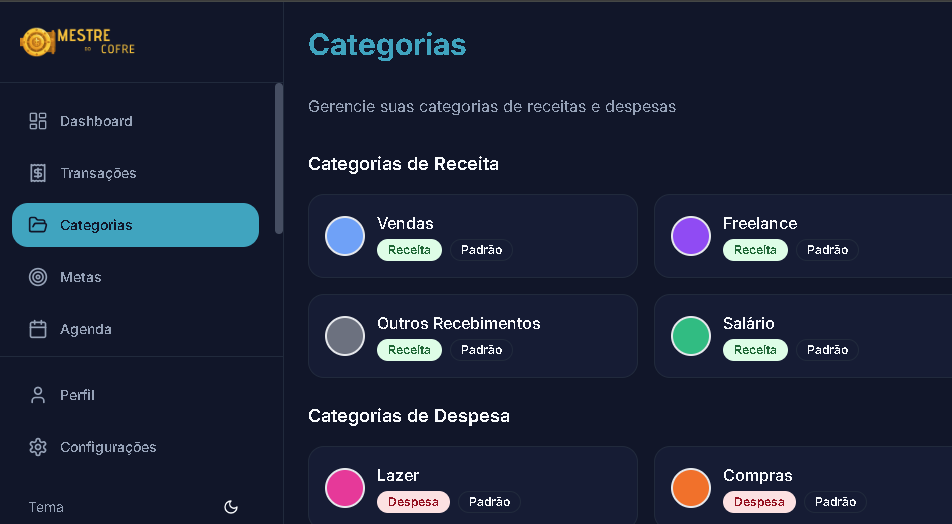Open the Transações menu item

98,173
